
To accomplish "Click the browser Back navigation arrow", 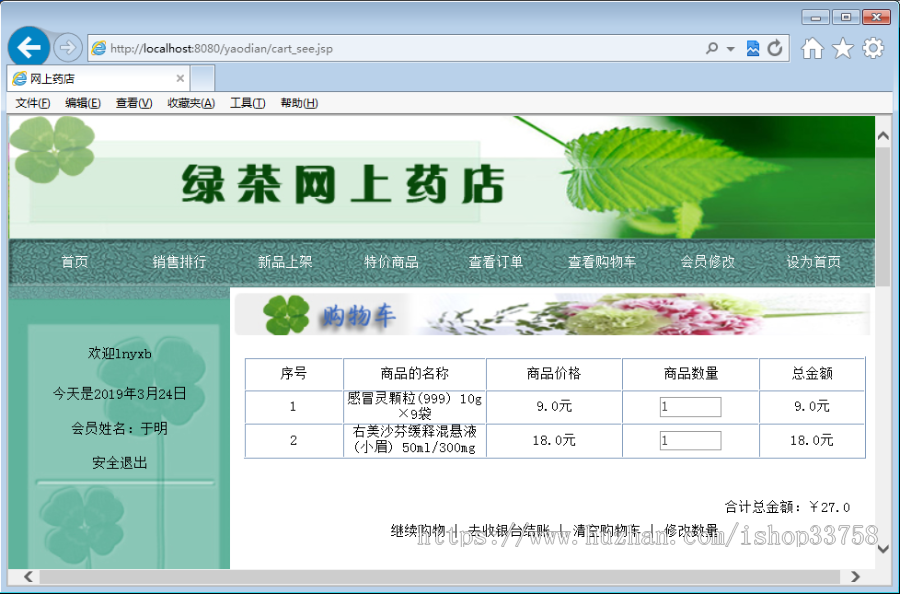I will pos(30,47).
